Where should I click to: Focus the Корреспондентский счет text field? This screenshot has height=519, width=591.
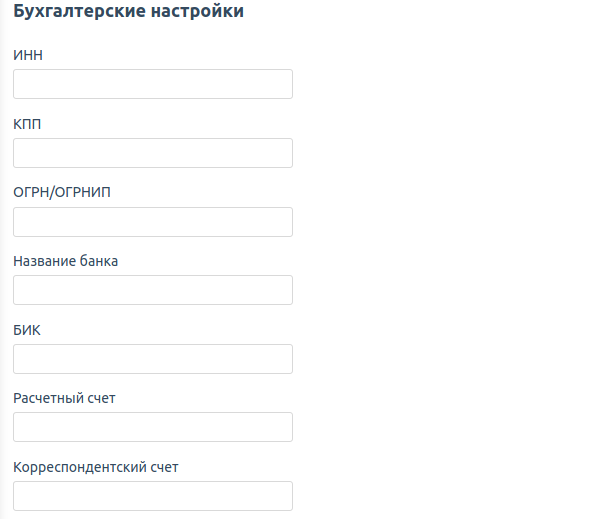153,496
